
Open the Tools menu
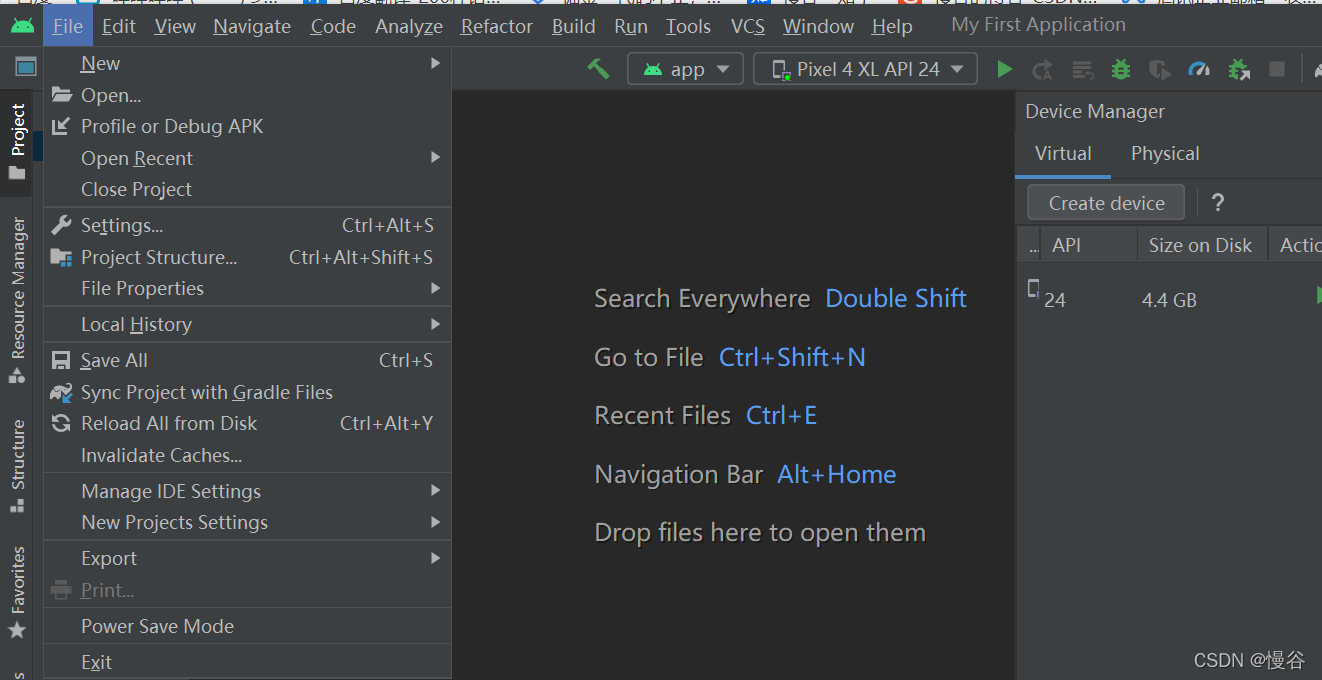coord(688,26)
